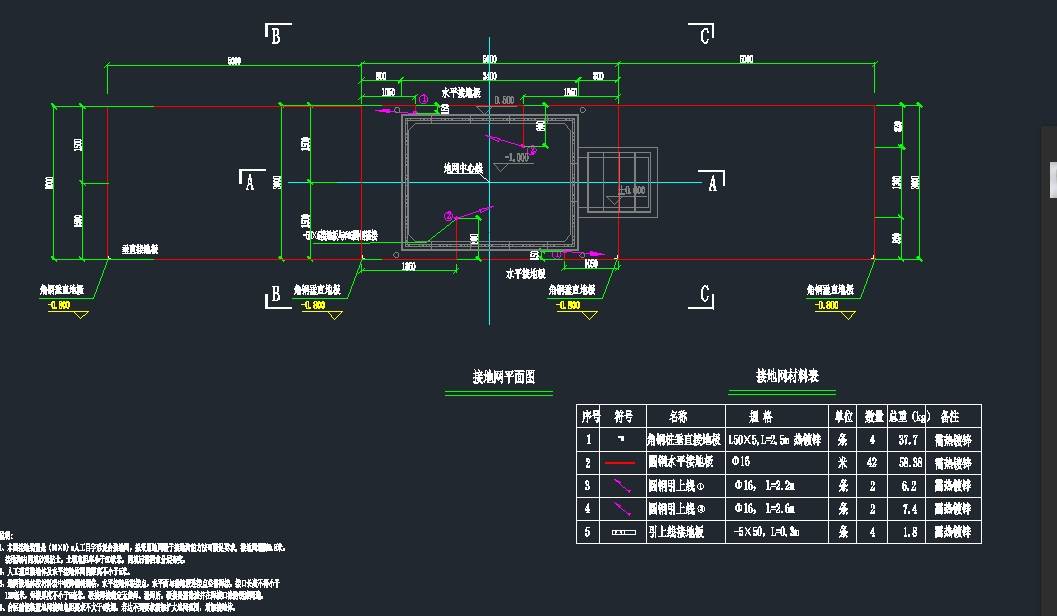Viewport: 1057px width, 616px height.
Task: Click the 接地网材料表 table title
Action: pos(787,377)
